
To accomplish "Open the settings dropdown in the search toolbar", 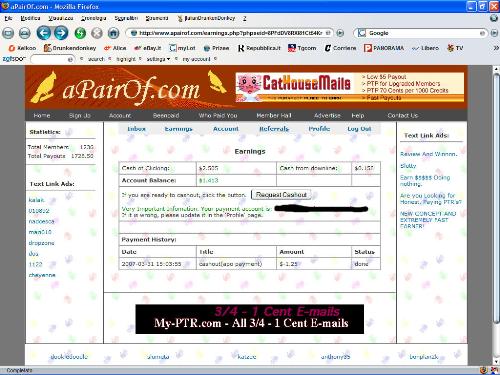I will tap(158, 59).
